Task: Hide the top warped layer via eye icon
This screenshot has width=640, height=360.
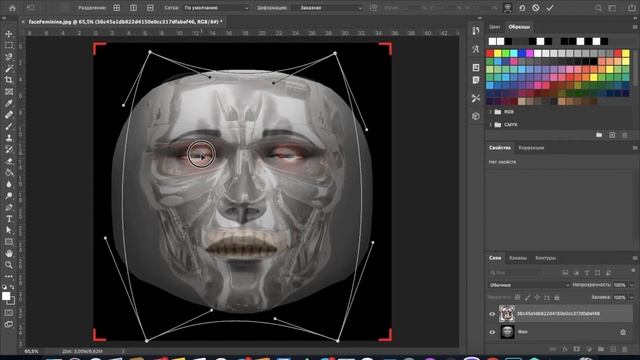Action: coord(492,314)
